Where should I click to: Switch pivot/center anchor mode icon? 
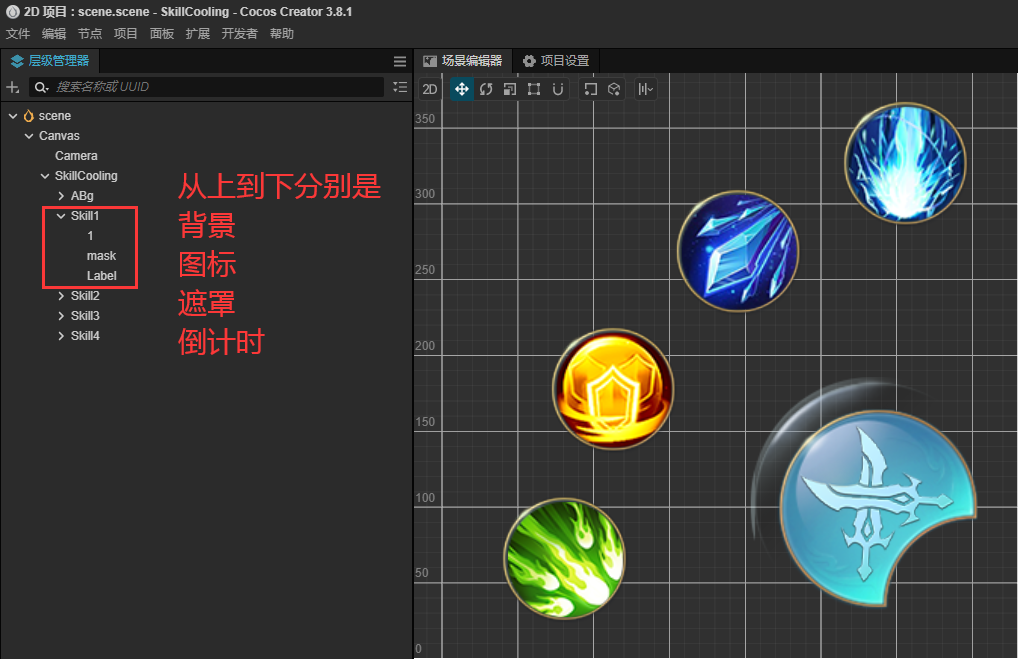590,89
